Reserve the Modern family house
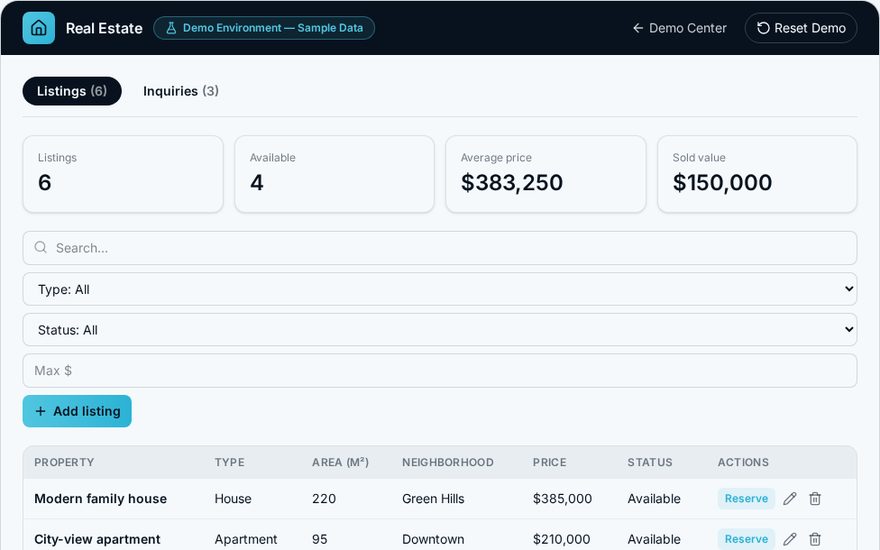The width and height of the screenshot is (880, 550). 746,498
